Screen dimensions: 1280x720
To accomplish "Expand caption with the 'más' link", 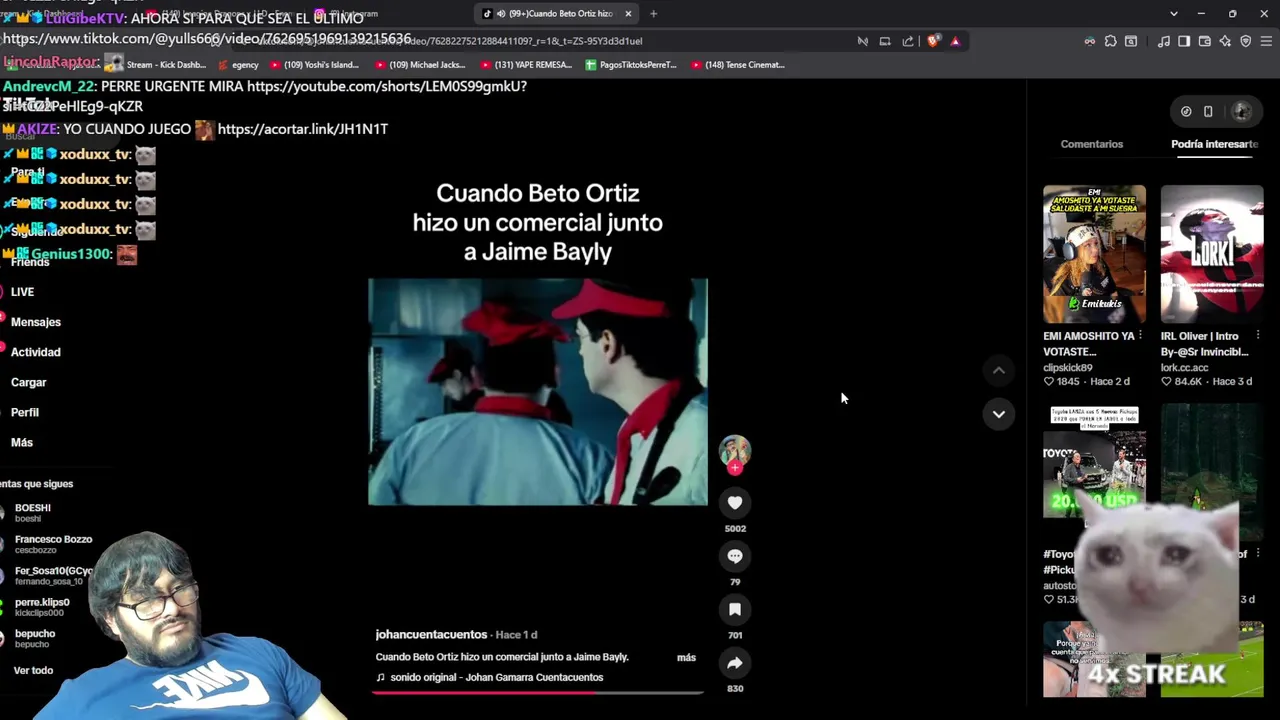I will point(686,657).
